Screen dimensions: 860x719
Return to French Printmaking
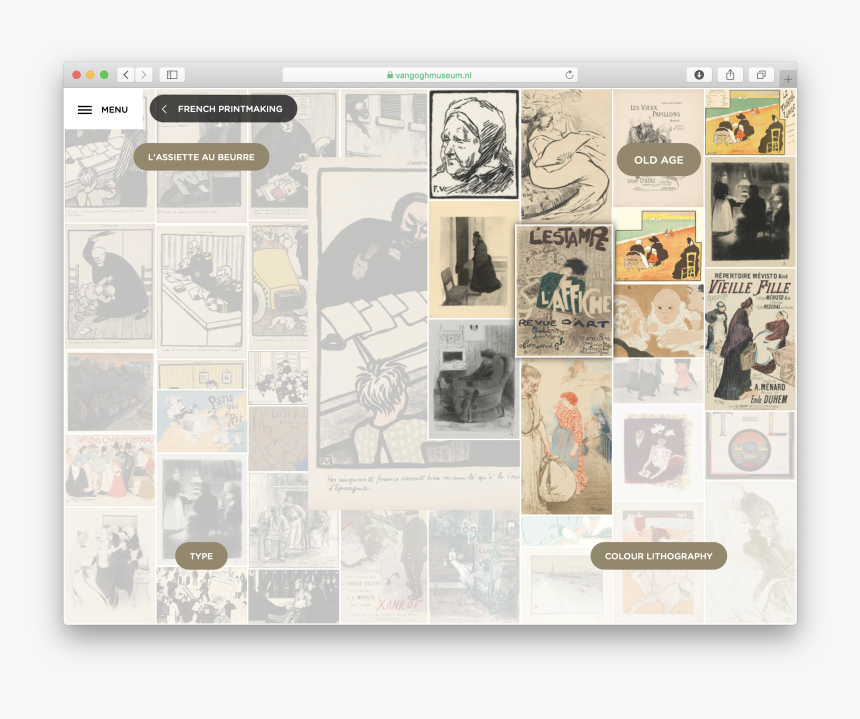click(223, 109)
